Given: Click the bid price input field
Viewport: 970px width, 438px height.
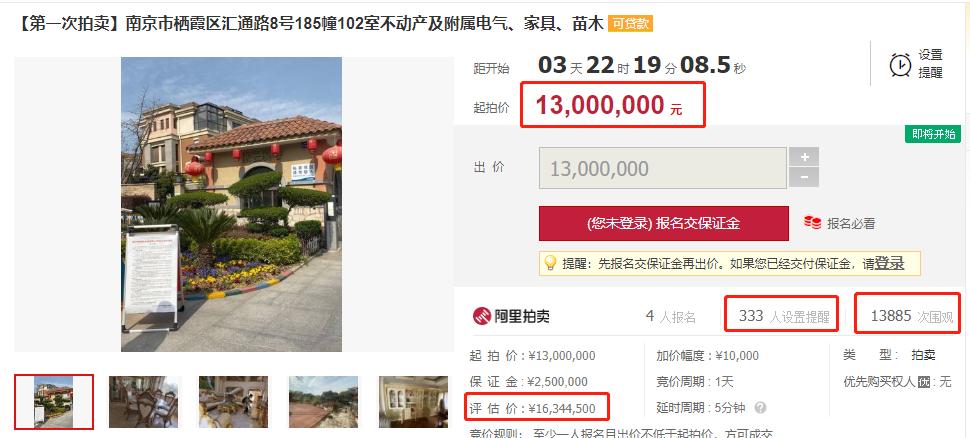Looking at the screenshot, I should (663, 168).
